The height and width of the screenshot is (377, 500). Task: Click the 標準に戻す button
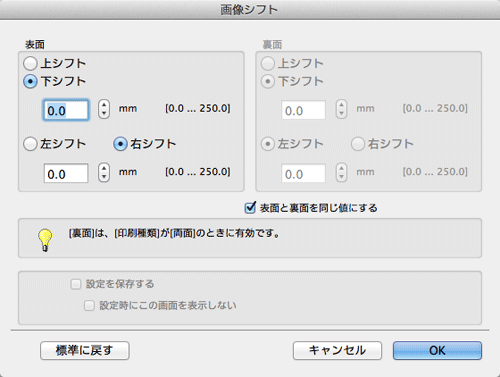(x=85, y=350)
